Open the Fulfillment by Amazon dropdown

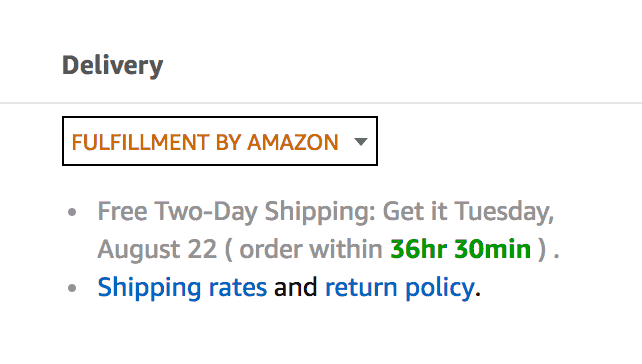tap(220, 141)
